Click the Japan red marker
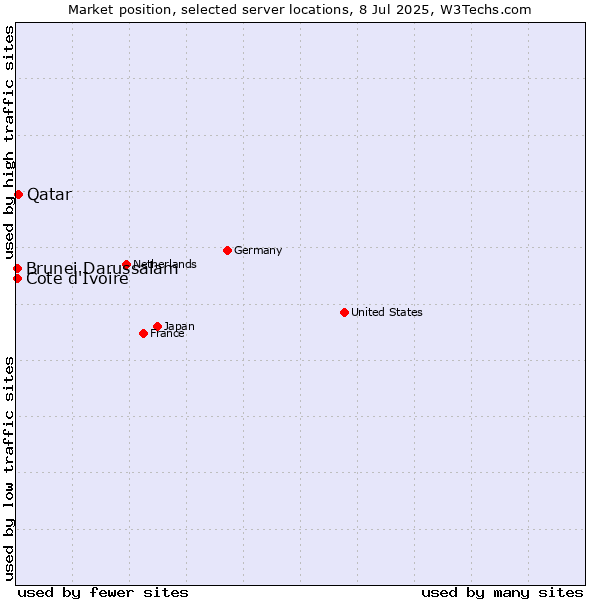Screen dimensions: 600x600 click(157, 326)
